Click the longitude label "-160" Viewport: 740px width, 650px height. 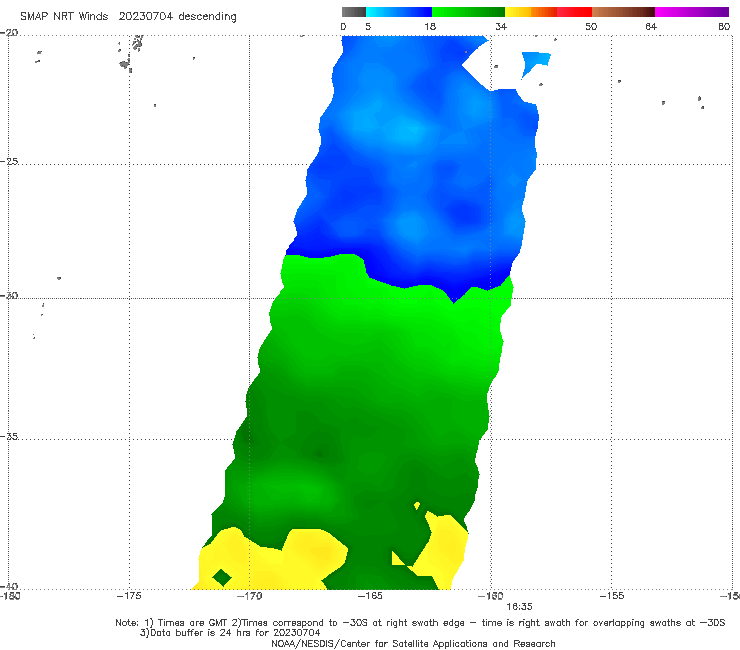pos(490,596)
